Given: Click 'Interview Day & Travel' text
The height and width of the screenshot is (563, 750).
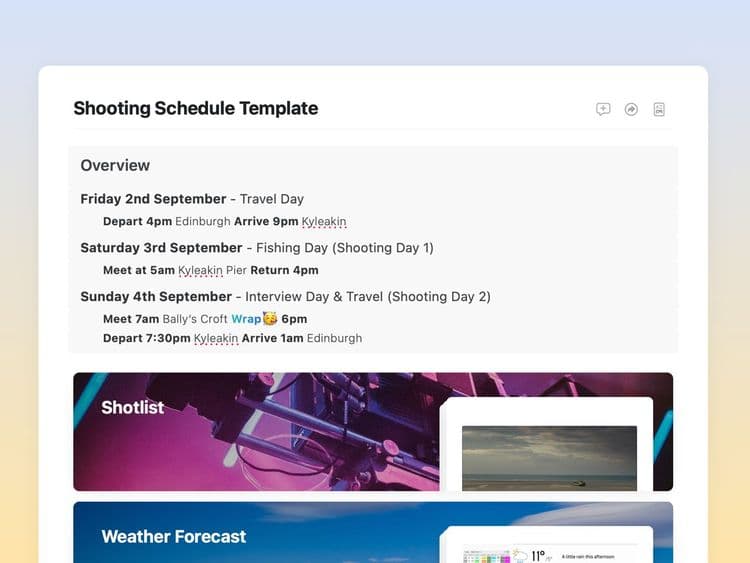Looking at the screenshot, I should (314, 297).
